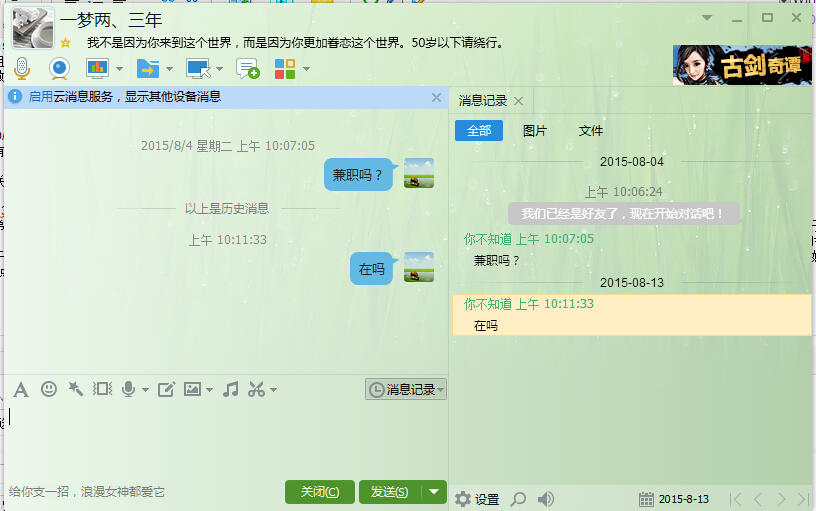Go to next history page

pyautogui.click(x=781, y=500)
